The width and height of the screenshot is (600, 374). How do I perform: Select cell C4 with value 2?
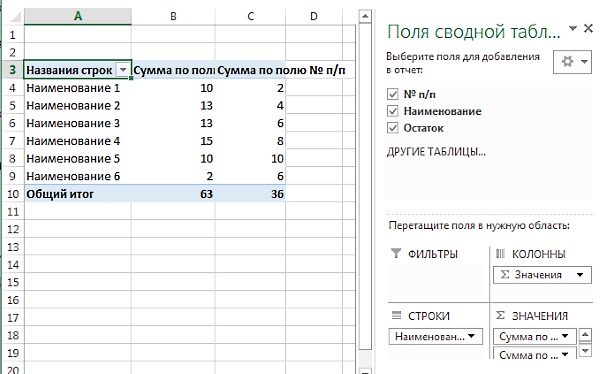click(x=251, y=88)
